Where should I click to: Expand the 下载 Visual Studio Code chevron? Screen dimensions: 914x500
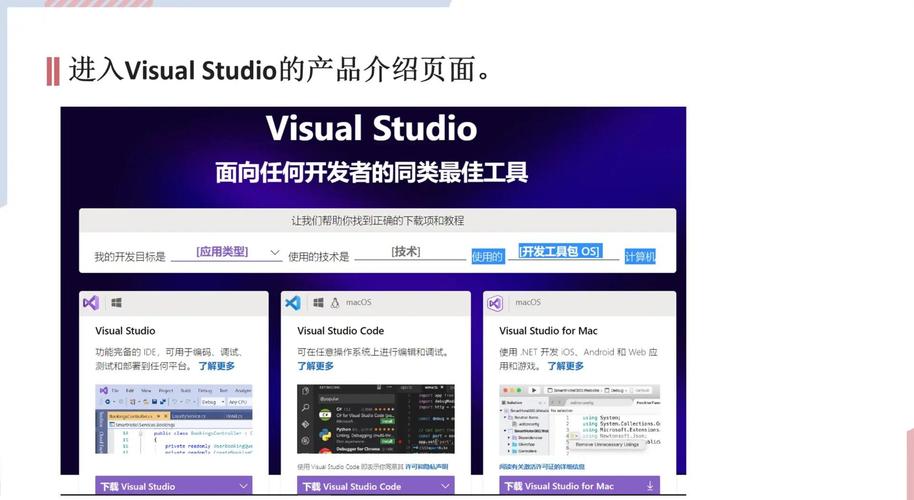pyautogui.click(x=445, y=485)
